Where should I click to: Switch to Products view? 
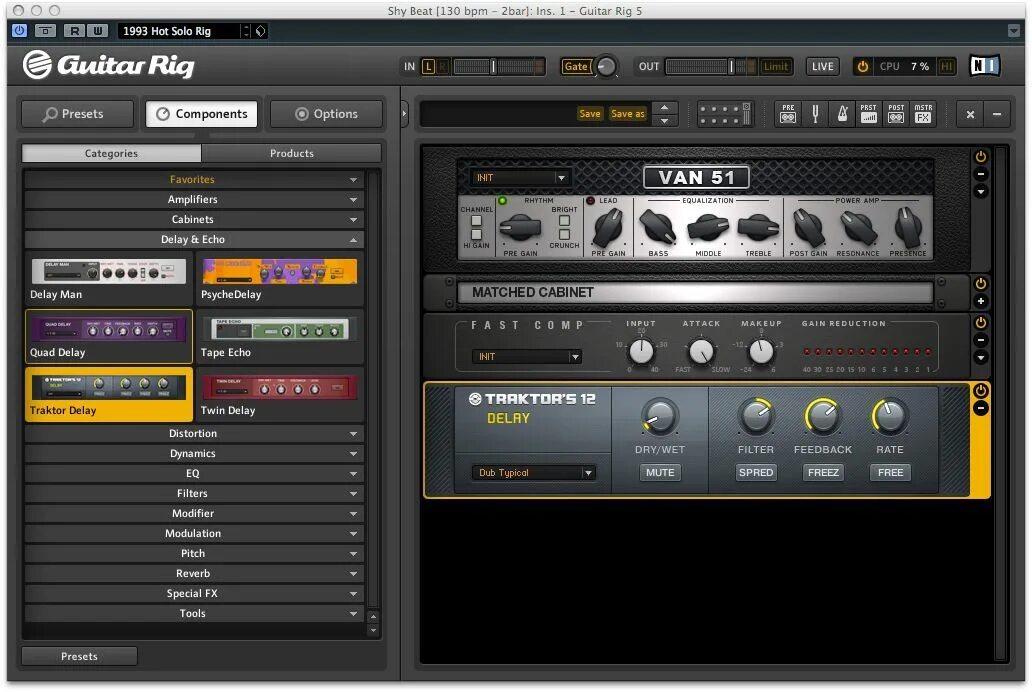point(292,153)
